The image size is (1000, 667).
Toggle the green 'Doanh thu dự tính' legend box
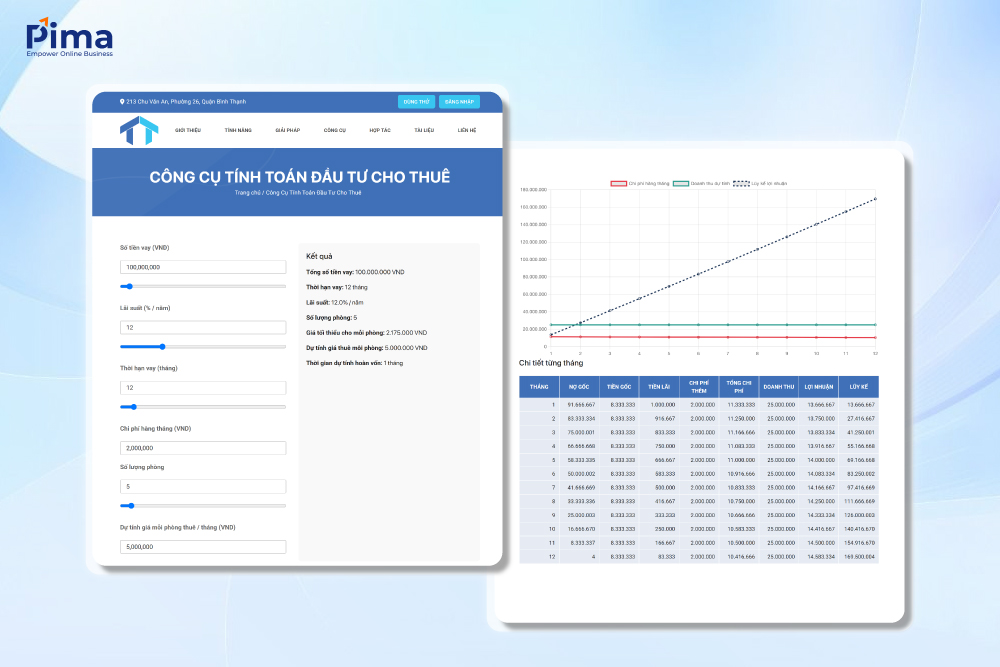point(681,183)
